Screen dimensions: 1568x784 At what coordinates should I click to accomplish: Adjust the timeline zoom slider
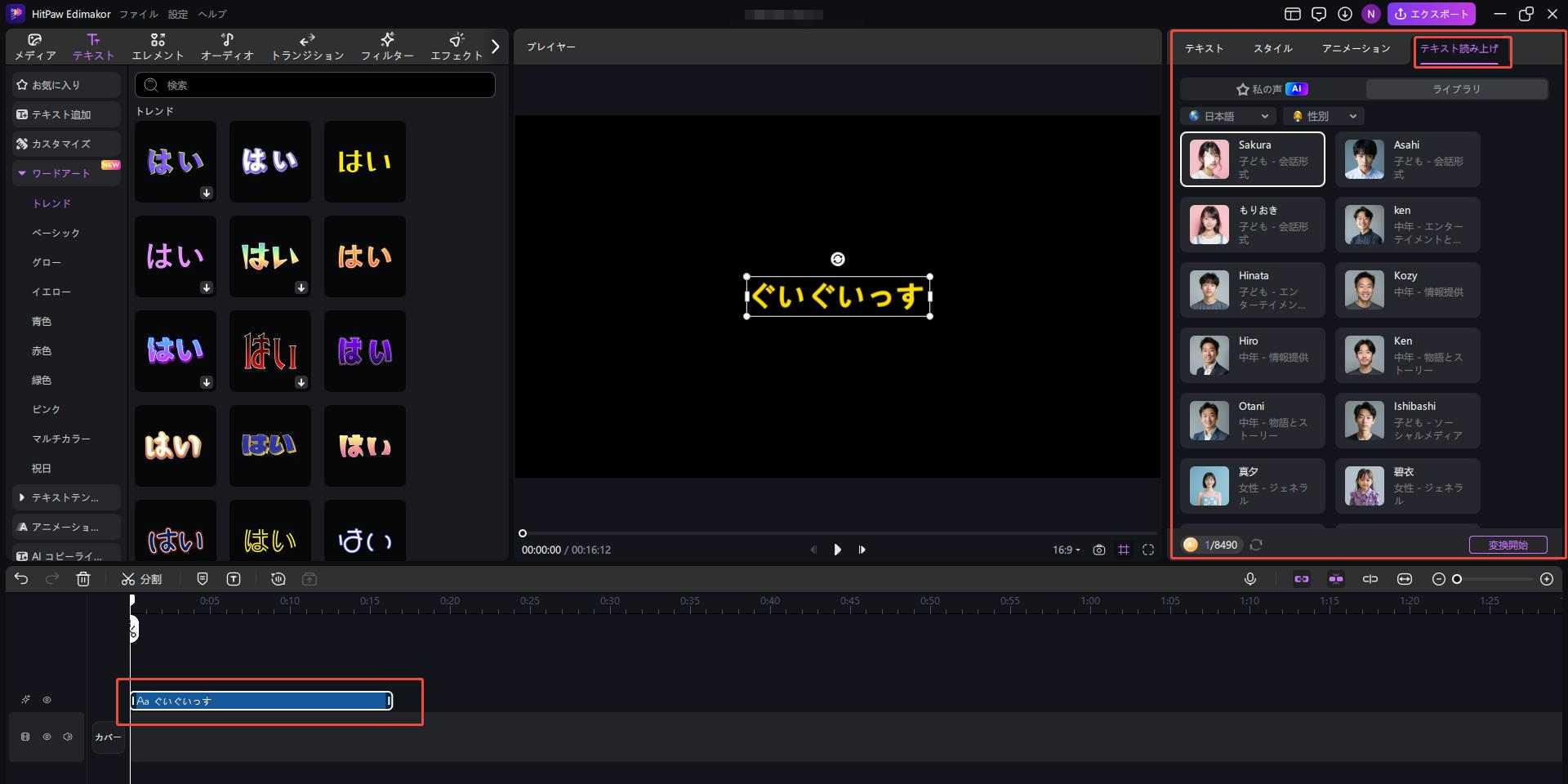(x=1457, y=579)
